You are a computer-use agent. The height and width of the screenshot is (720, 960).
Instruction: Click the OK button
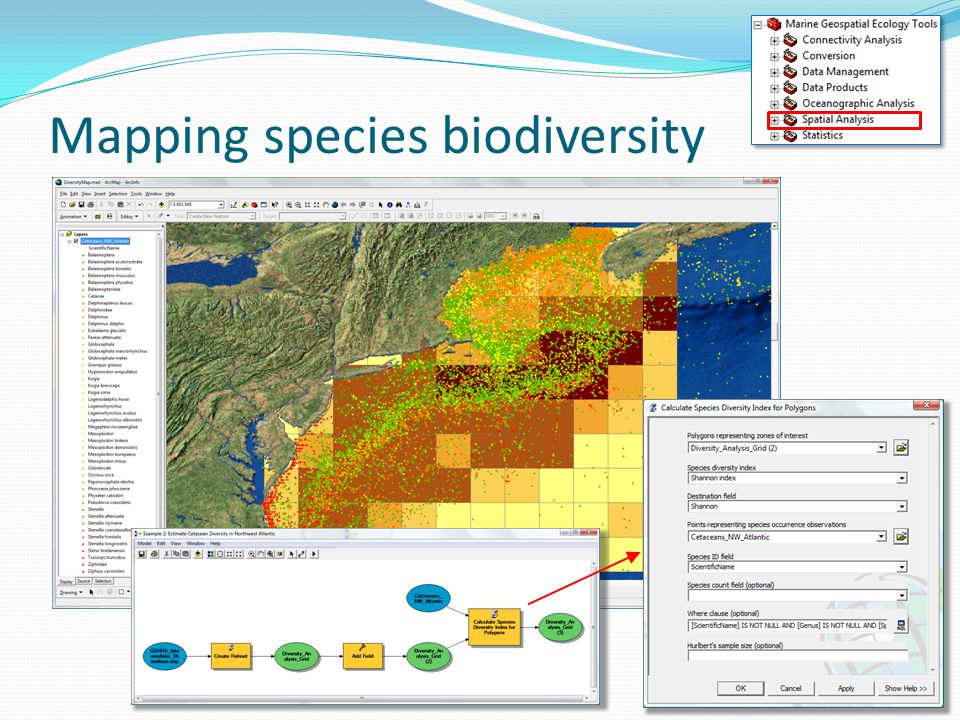pyautogui.click(x=740, y=688)
